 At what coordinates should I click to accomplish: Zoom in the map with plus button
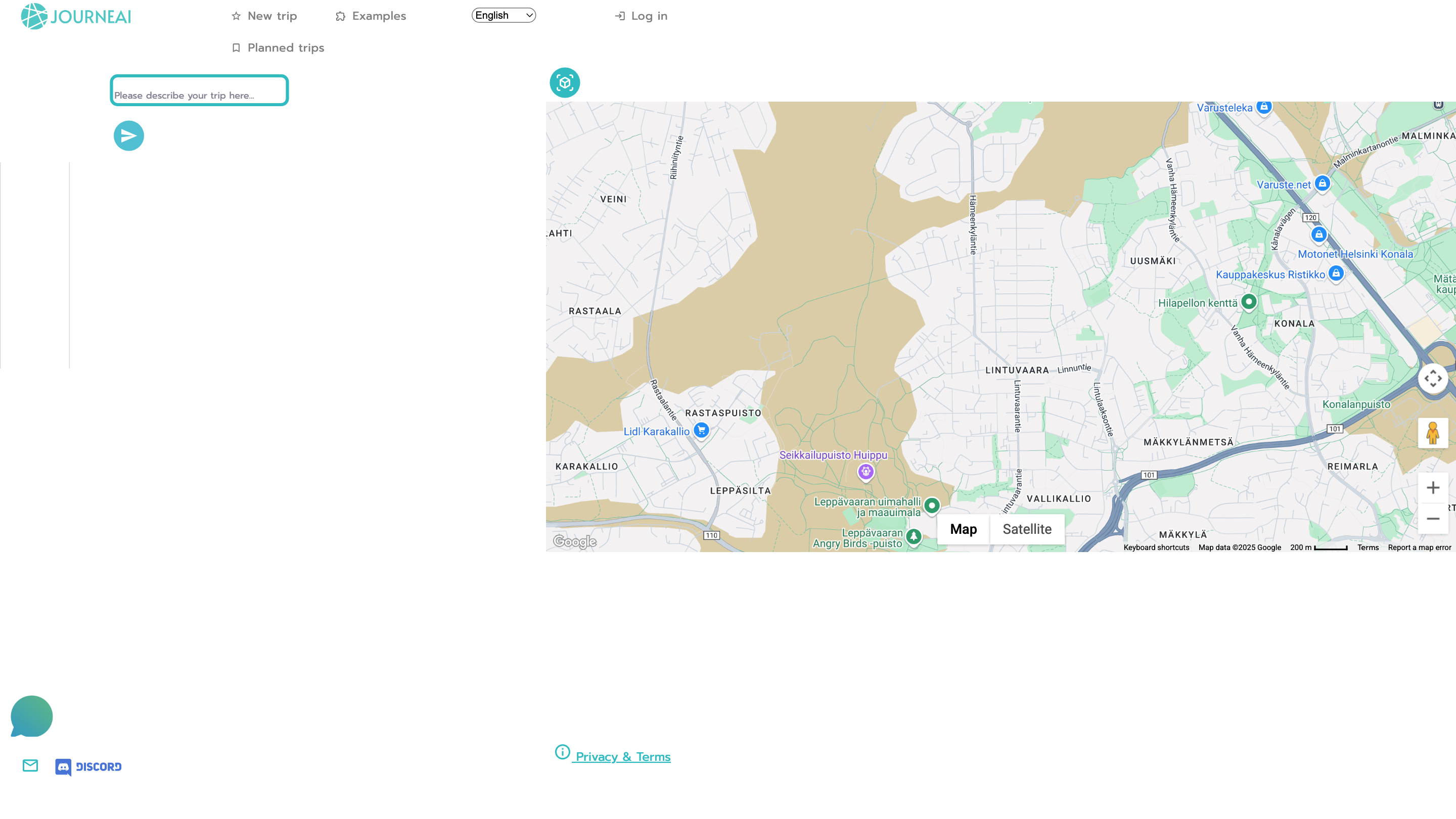point(1432,487)
